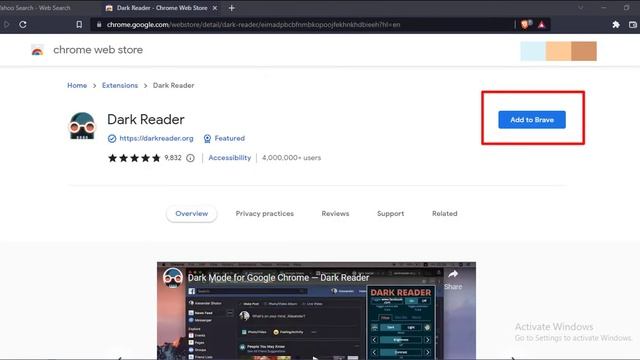Click the video title Dark Mode for Google Chrome
The width and height of the screenshot is (640, 360).
(278, 278)
